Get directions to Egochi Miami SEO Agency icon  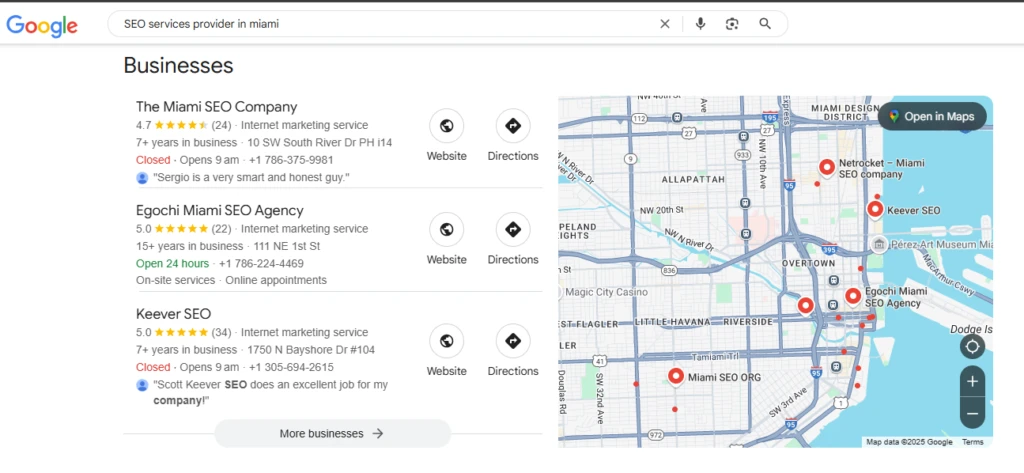point(513,229)
